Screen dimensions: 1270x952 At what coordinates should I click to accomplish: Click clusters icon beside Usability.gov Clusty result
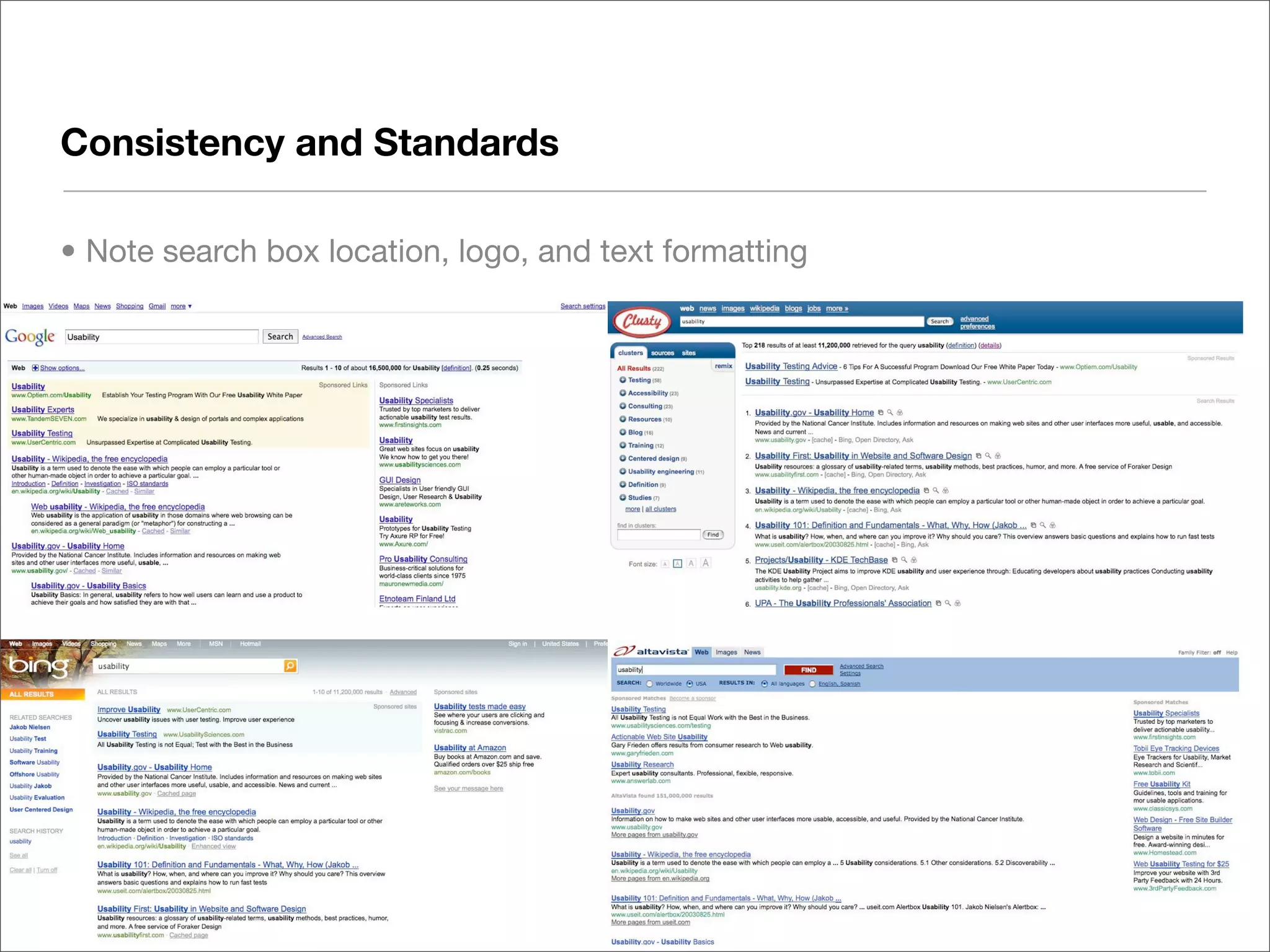tap(900, 413)
